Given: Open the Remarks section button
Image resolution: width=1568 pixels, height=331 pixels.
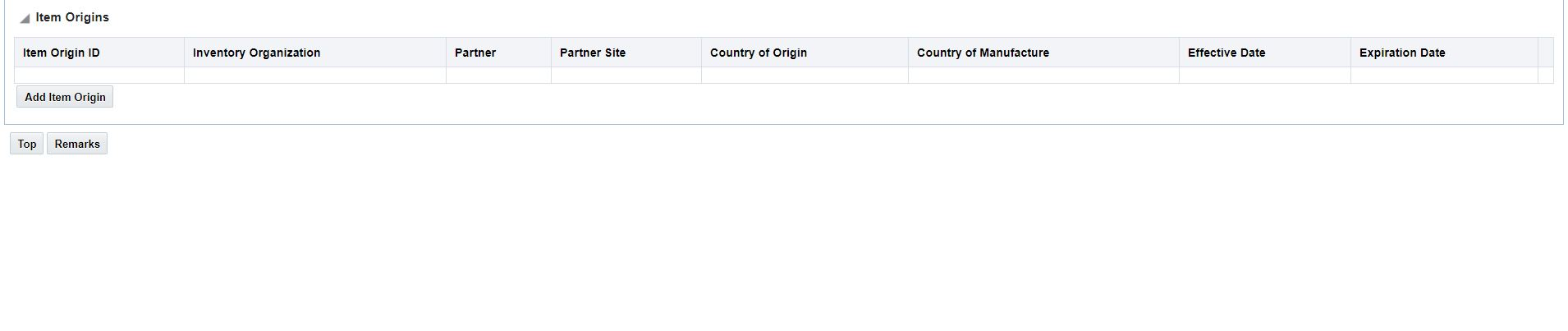Looking at the screenshot, I should click(77, 144).
